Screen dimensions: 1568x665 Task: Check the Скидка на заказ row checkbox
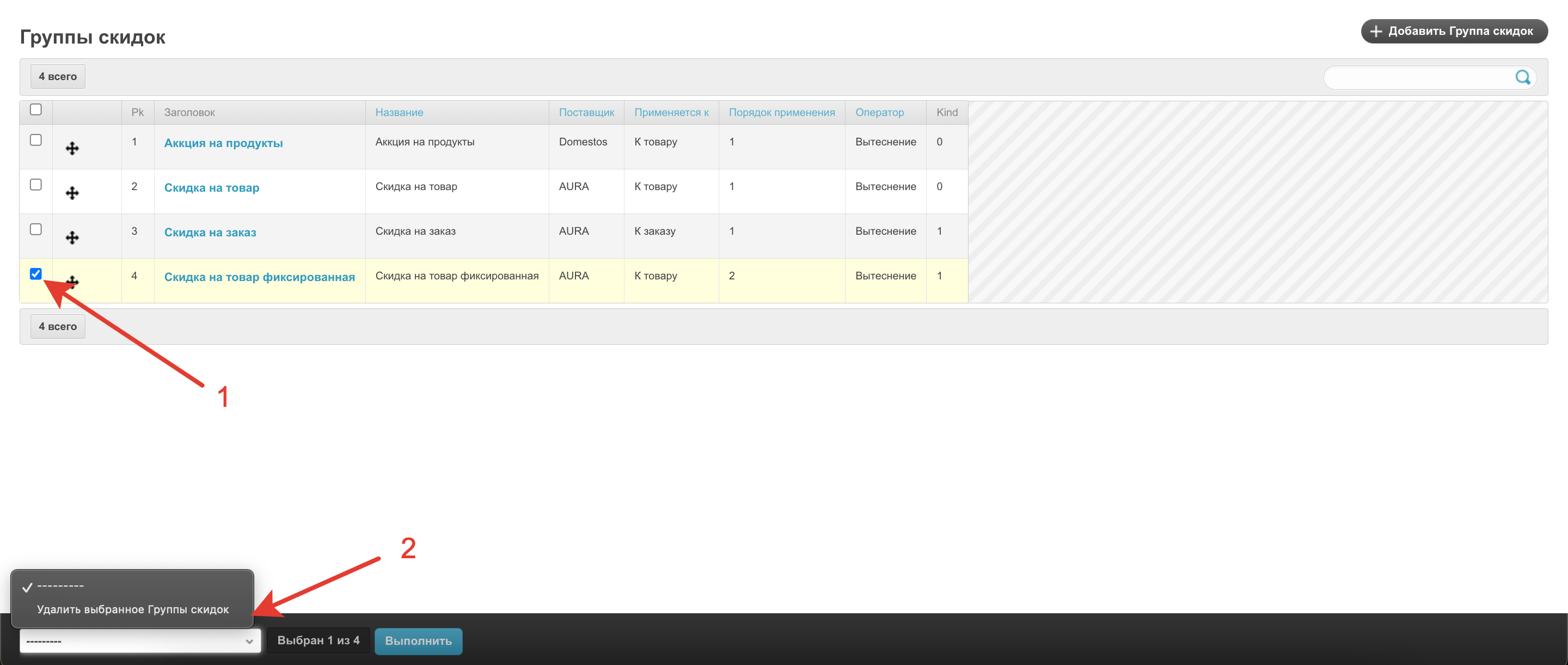coord(36,230)
